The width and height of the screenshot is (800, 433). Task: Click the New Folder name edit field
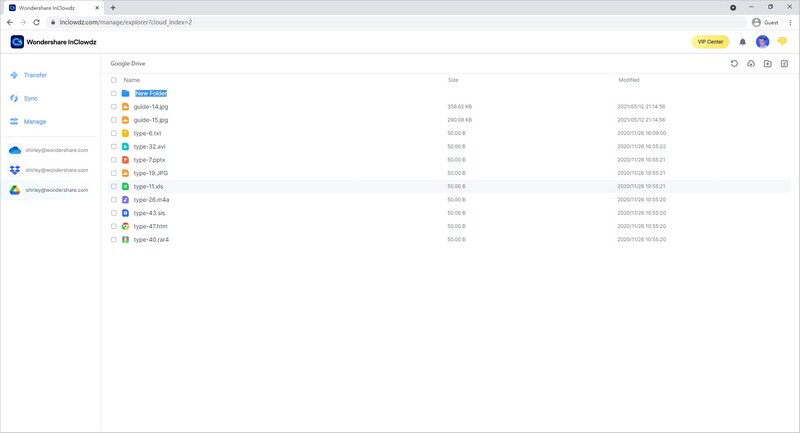pyautogui.click(x=151, y=93)
